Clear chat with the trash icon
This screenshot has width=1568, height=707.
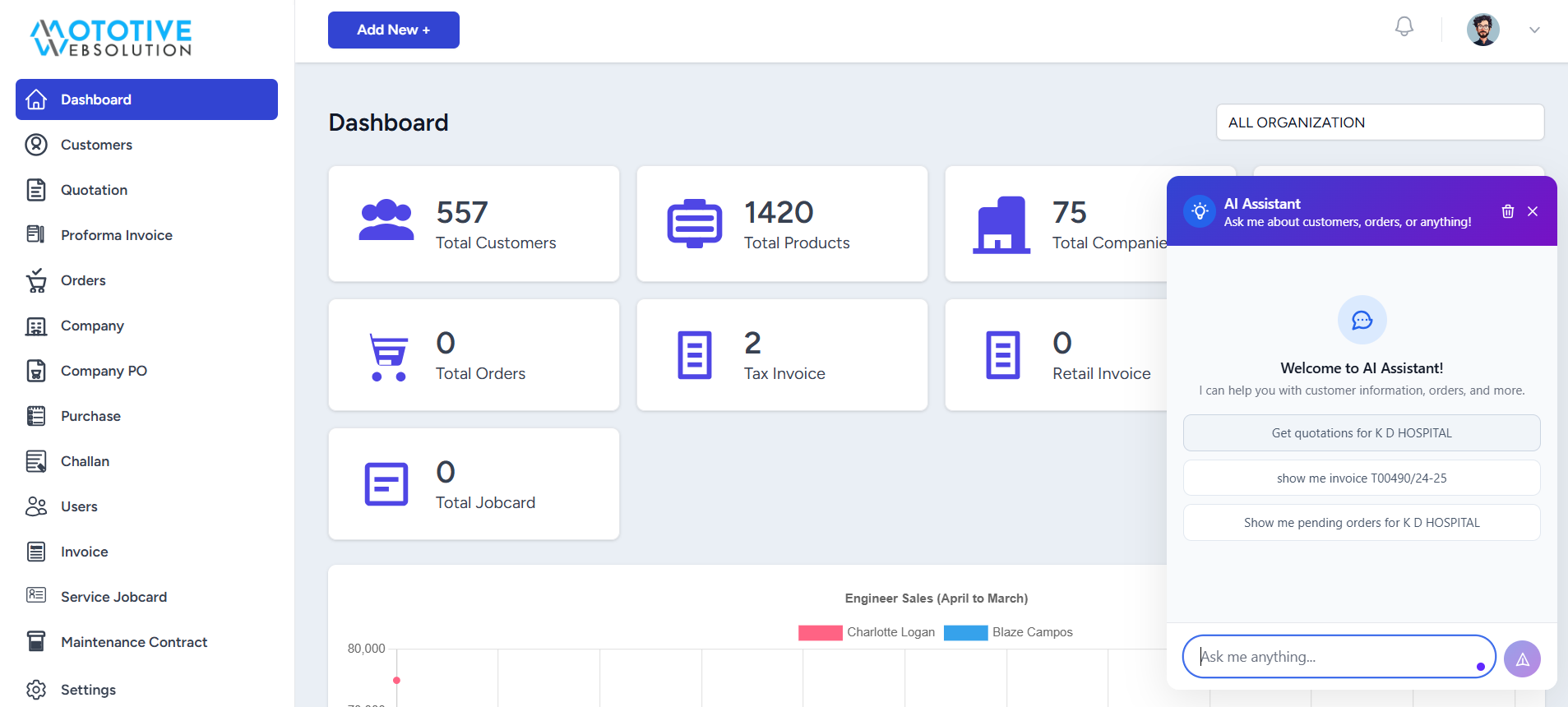point(1507,211)
